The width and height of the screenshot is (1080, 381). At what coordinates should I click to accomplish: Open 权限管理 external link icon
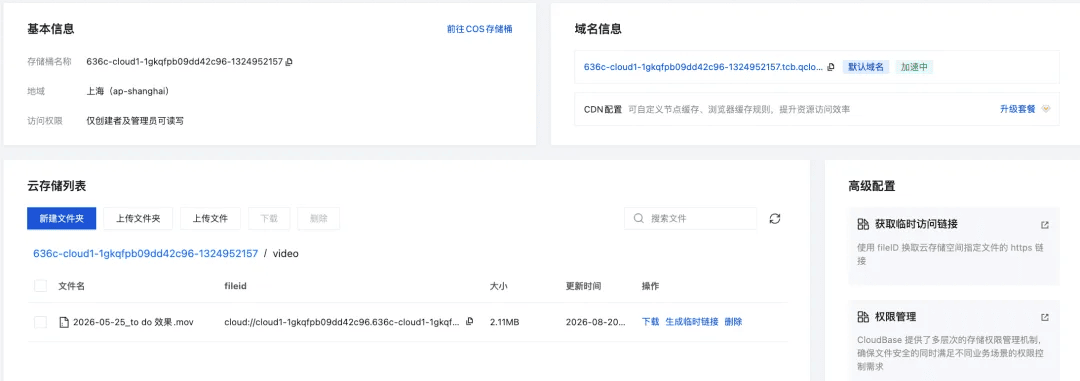point(1045,317)
